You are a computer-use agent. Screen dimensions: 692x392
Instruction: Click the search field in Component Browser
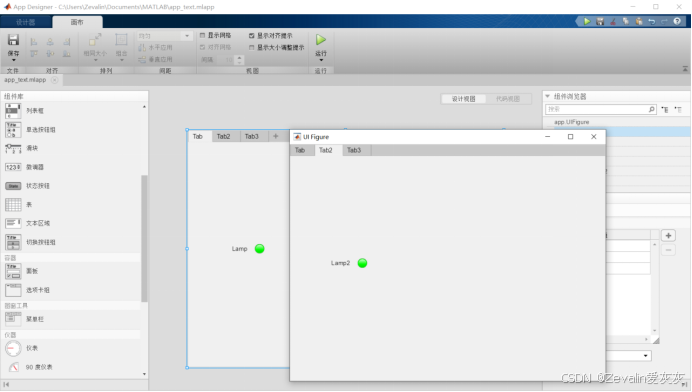tap(601, 109)
